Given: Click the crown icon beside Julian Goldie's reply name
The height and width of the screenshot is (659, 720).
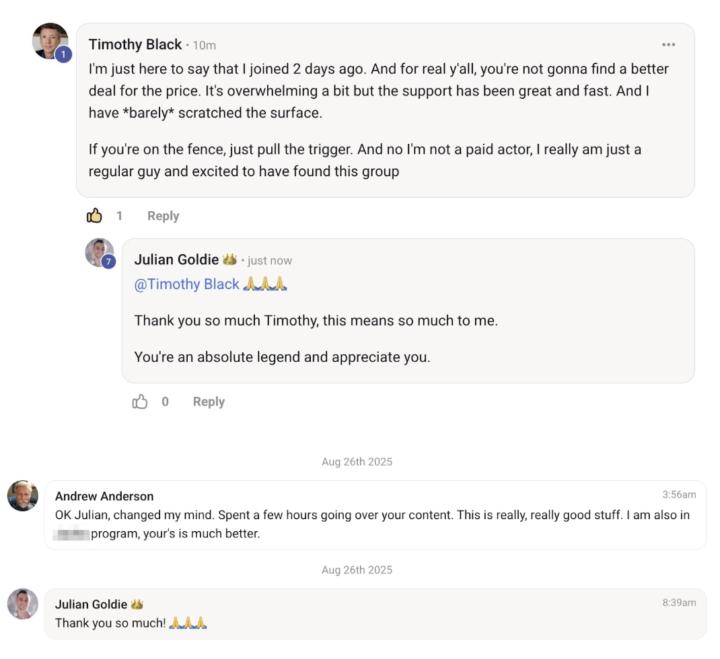Looking at the screenshot, I should (x=229, y=260).
